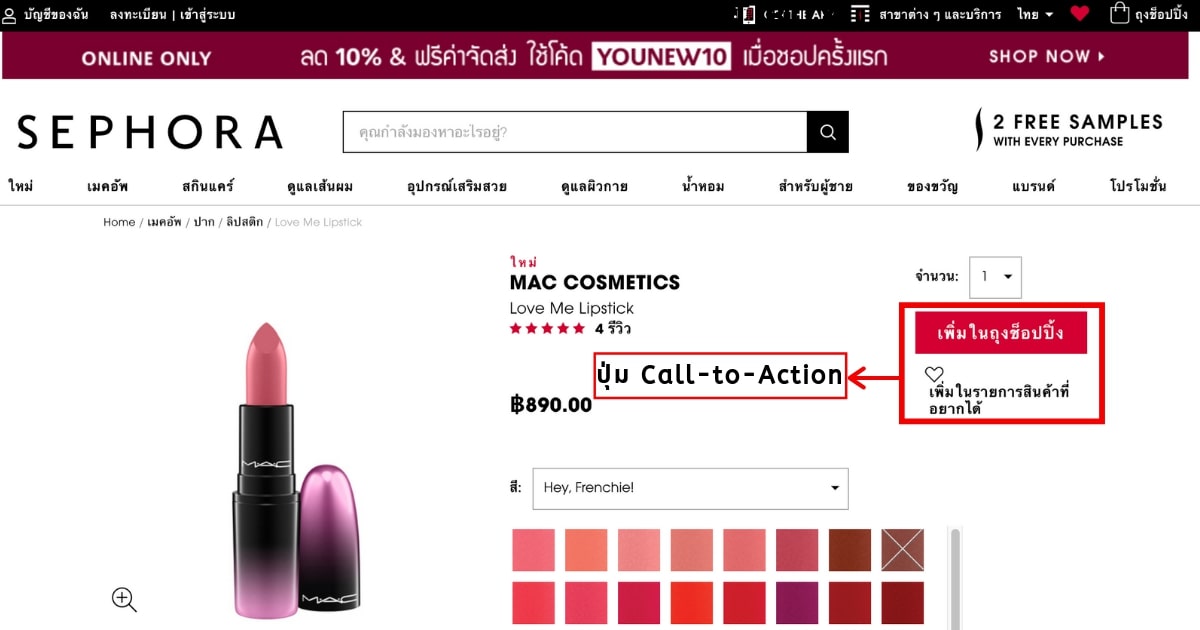Screen dimensions: 1200x630
Task: Click the red heart wishlist icon in header
Action: [1079, 14]
